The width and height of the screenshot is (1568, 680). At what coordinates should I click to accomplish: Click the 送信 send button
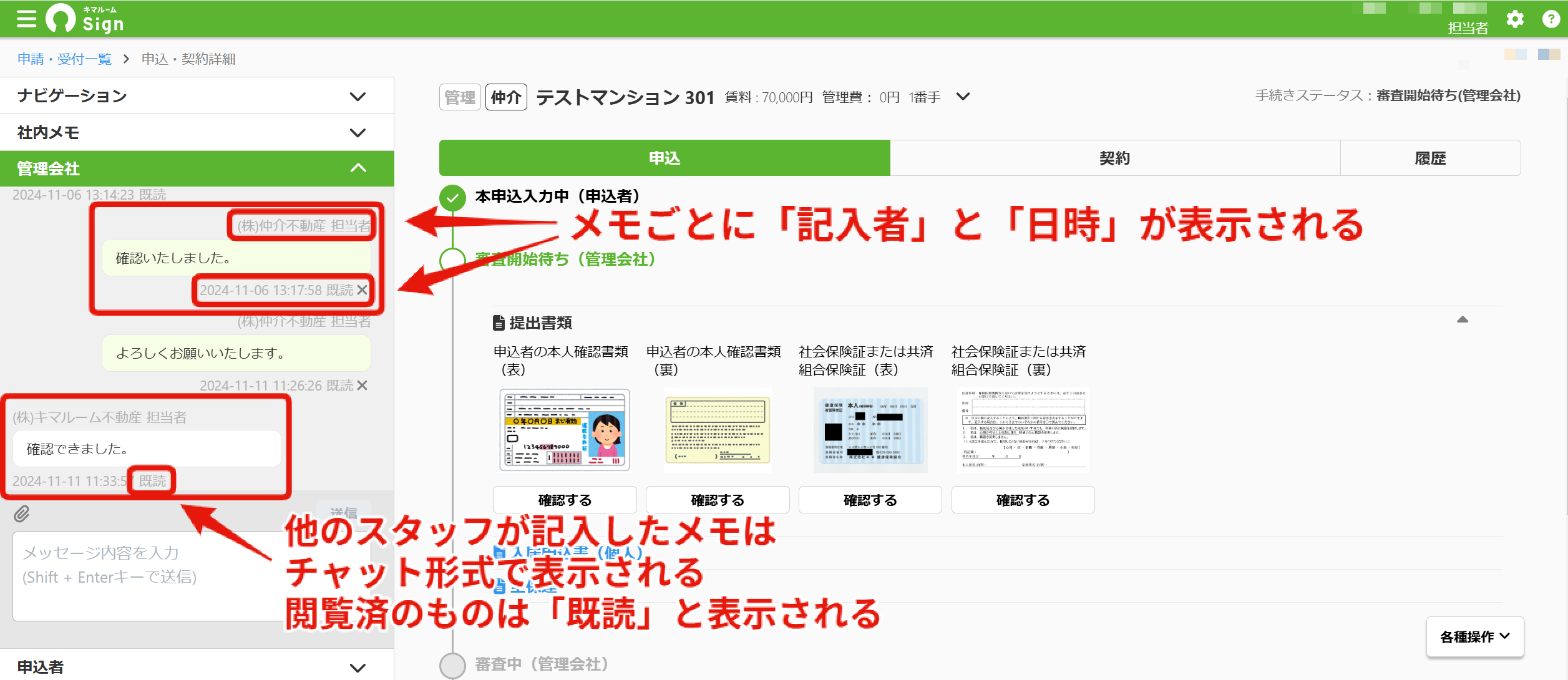pos(344,513)
